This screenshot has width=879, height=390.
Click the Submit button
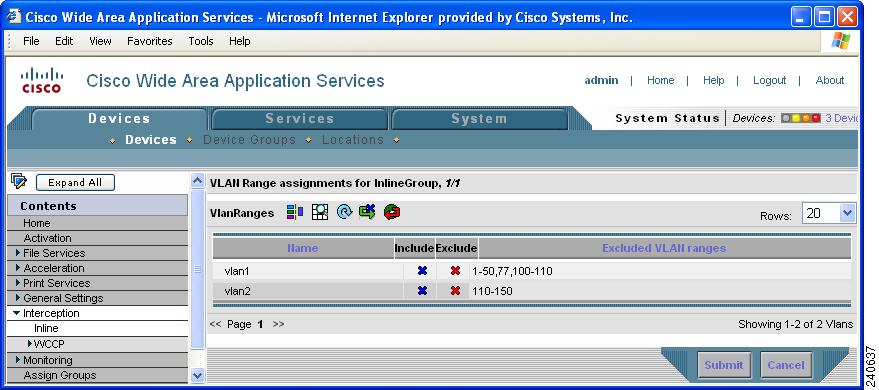(x=723, y=365)
